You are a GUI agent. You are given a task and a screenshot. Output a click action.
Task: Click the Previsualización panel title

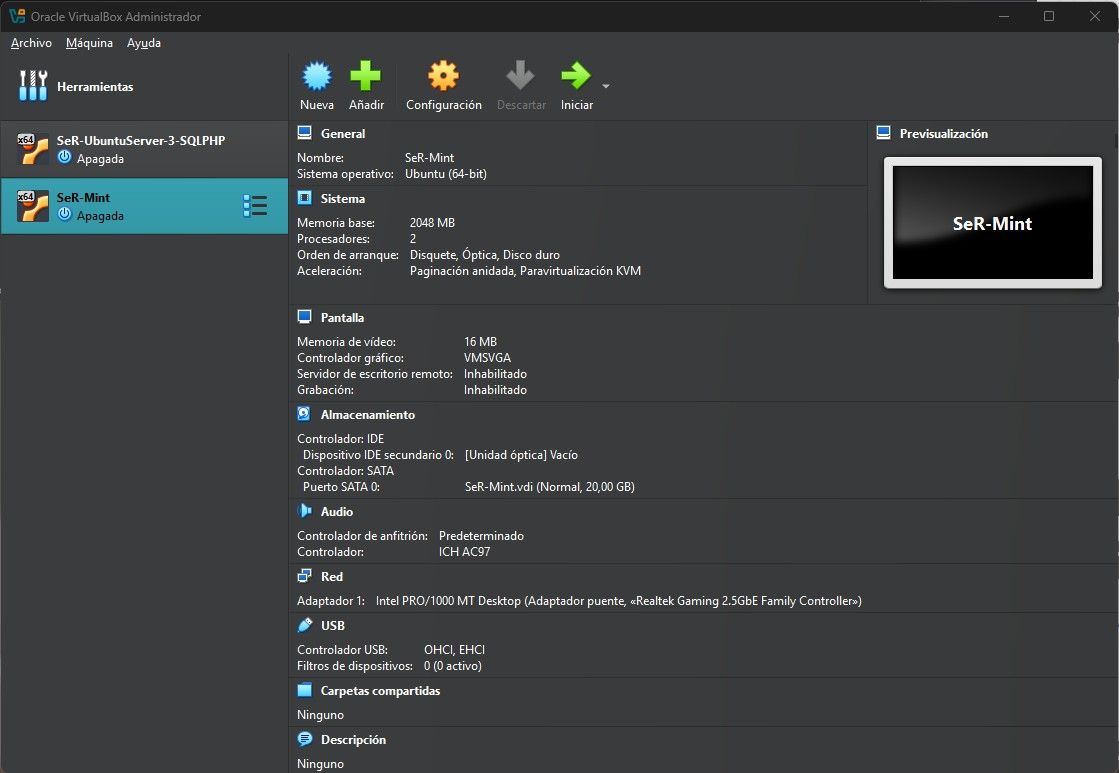click(943, 133)
